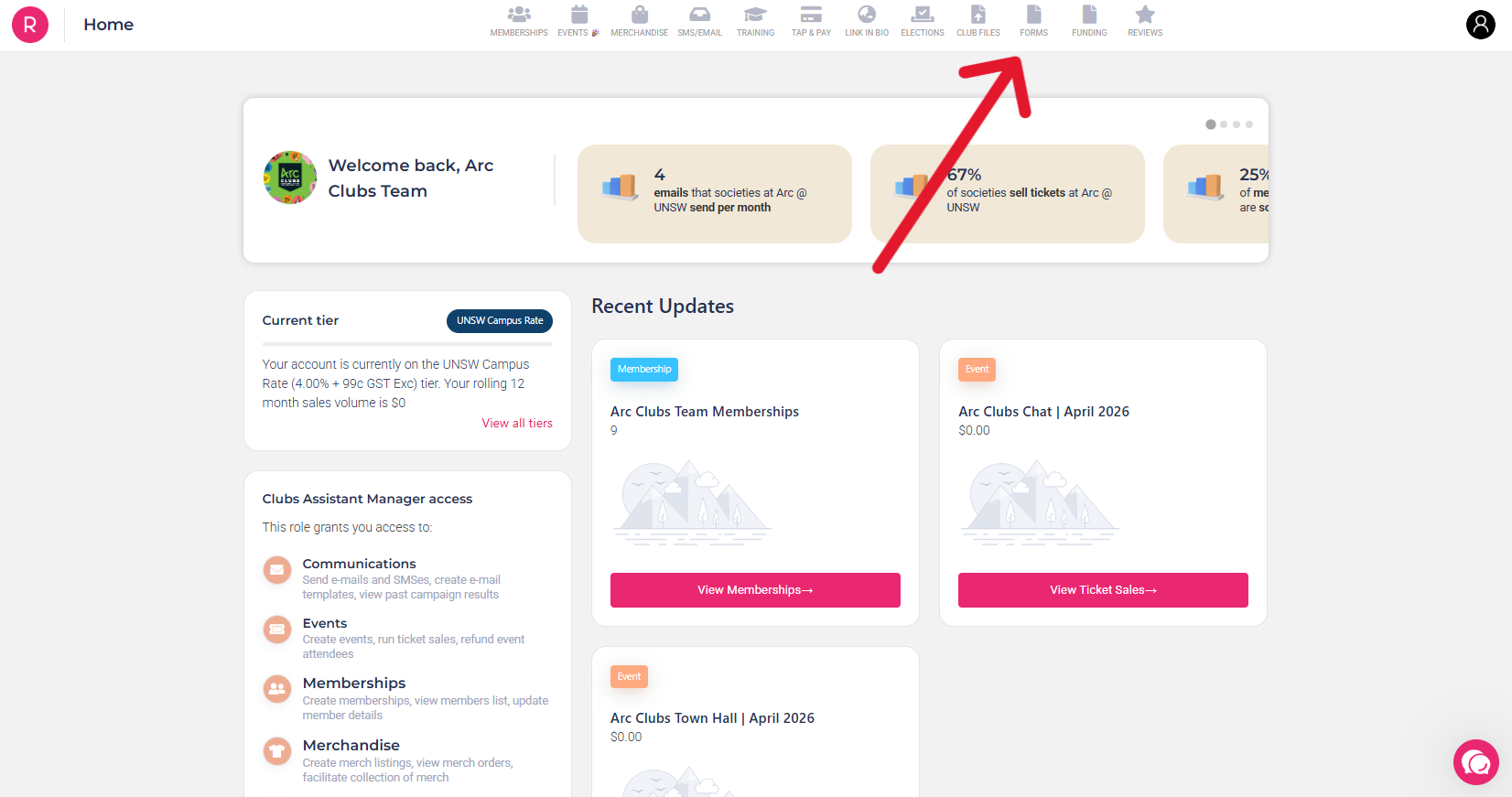Click the "Welcome back, Arc Clubs Team" heading
This screenshot has height=797, width=1512.
pyautogui.click(x=411, y=178)
